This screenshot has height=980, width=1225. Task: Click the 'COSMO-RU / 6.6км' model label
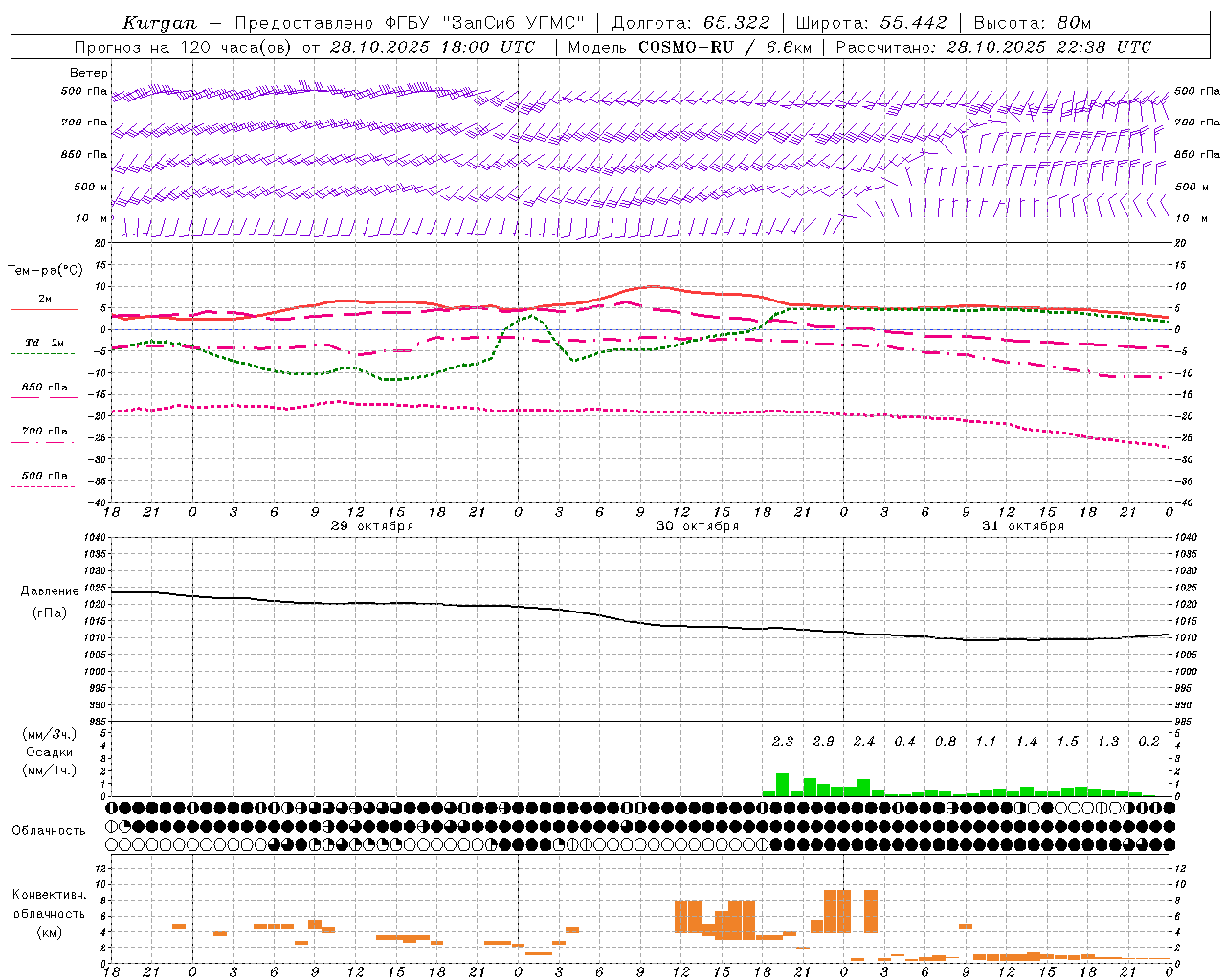[725, 47]
